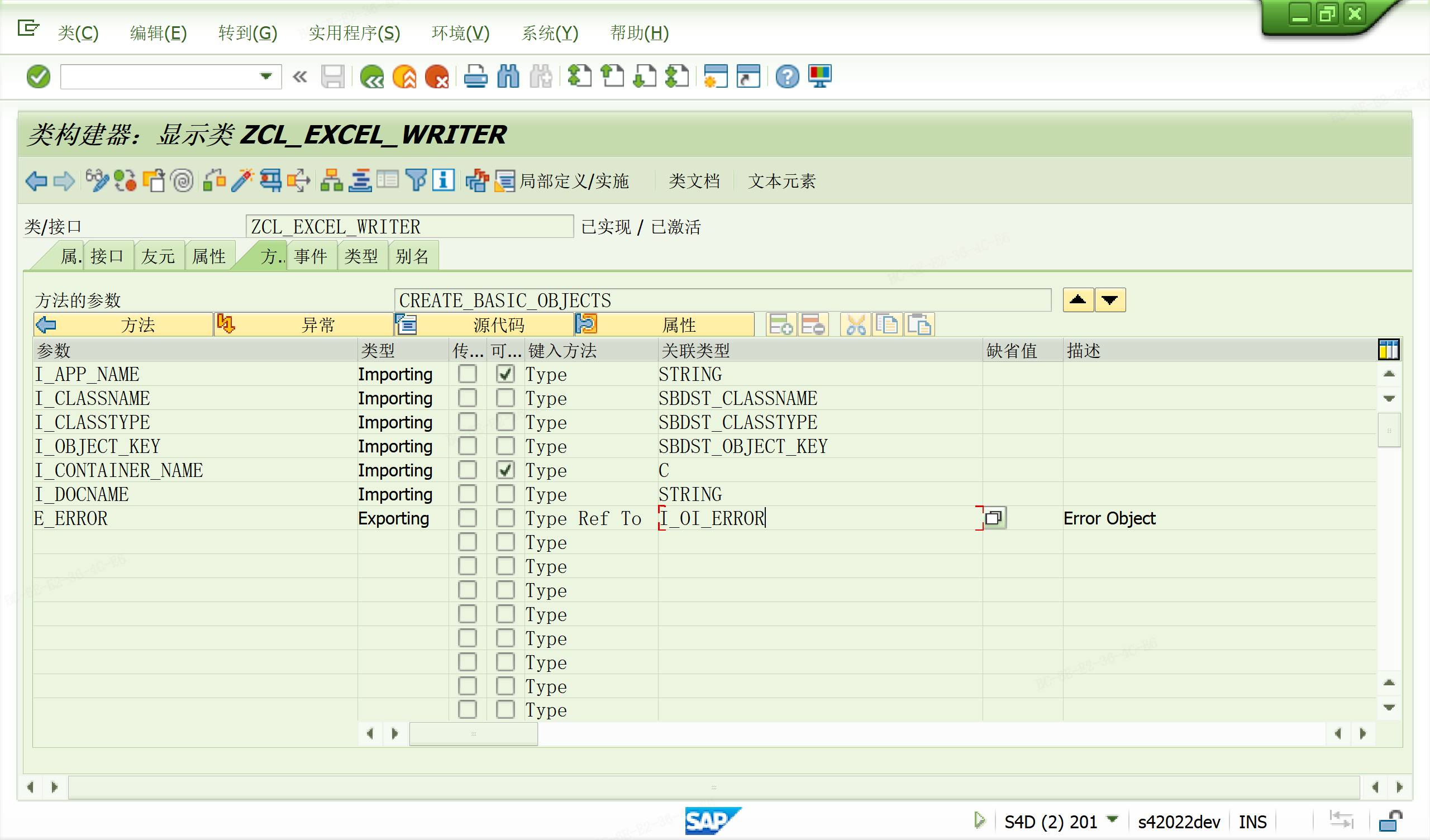The height and width of the screenshot is (840, 1430).
Task: Click the red Cancel icon
Action: (x=437, y=77)
